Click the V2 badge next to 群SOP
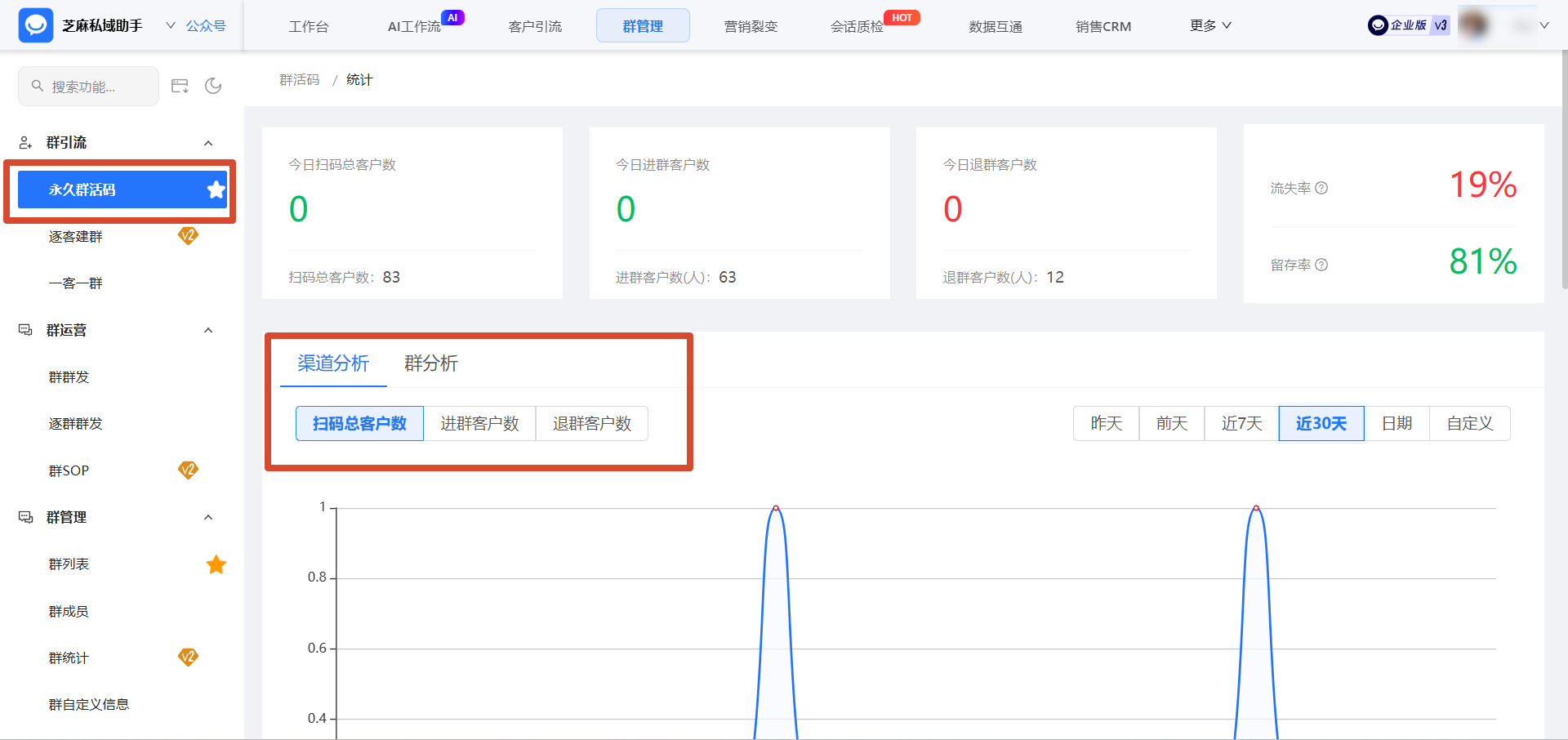This screenshot has width=1568, height=740. pos(189,470)
